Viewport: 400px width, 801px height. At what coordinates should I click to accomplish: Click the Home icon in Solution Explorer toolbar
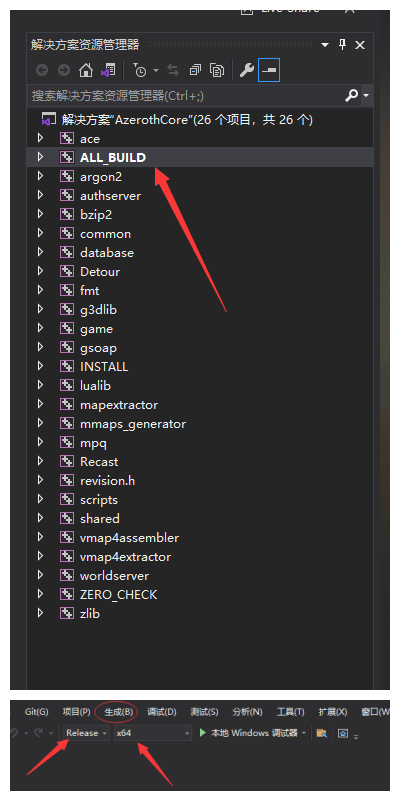[x=86, y=70]
